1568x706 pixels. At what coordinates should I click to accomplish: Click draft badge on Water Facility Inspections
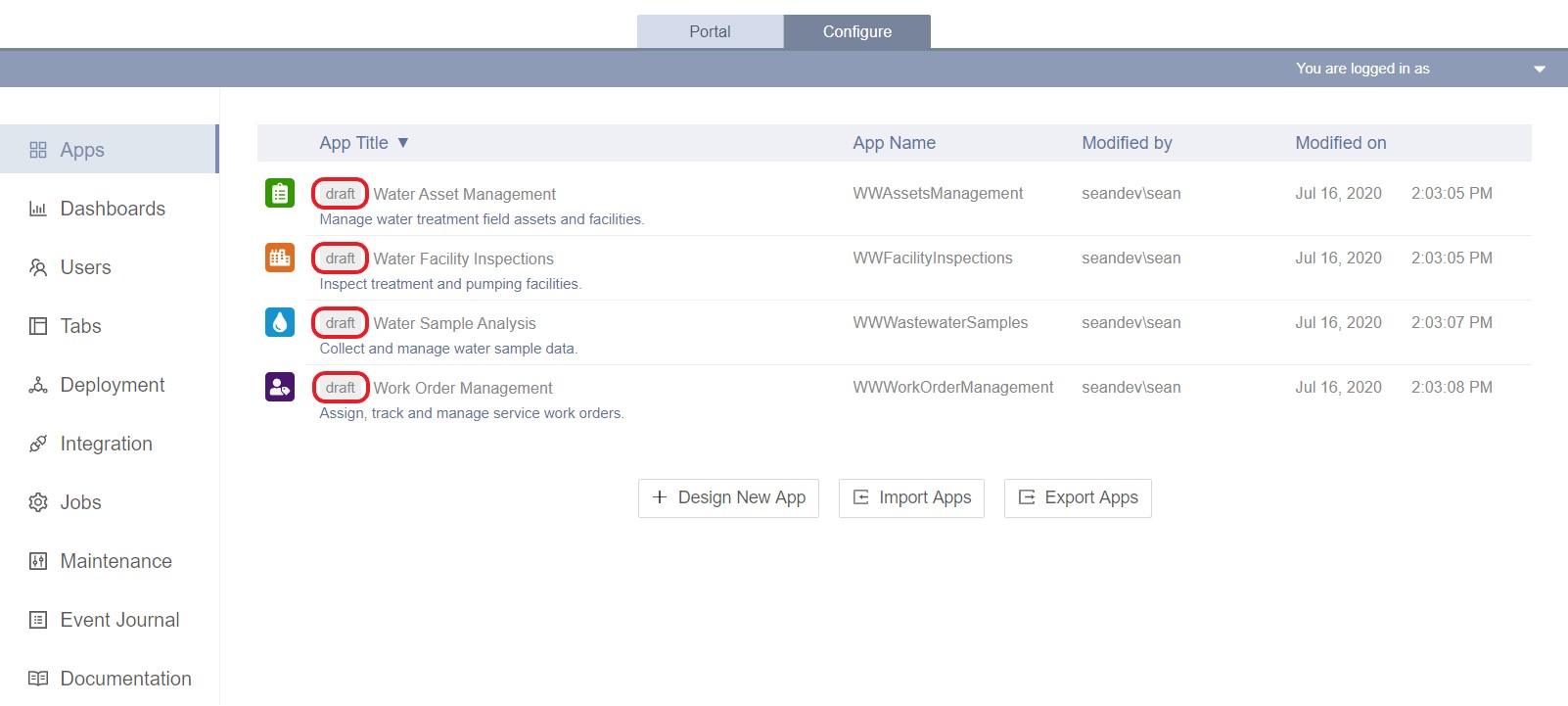pos(340,259)
